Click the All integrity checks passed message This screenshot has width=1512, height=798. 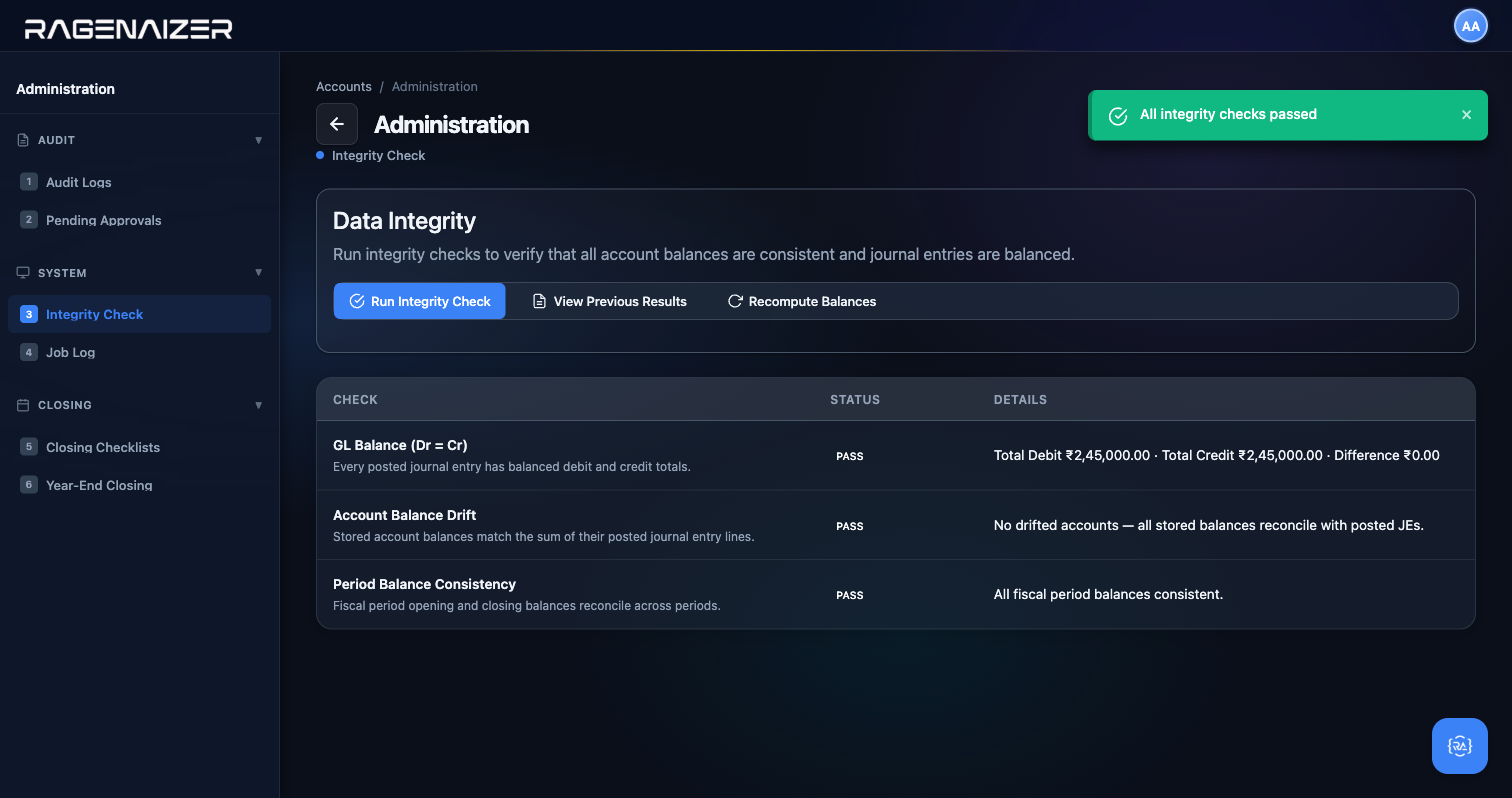pos(1228,114)
